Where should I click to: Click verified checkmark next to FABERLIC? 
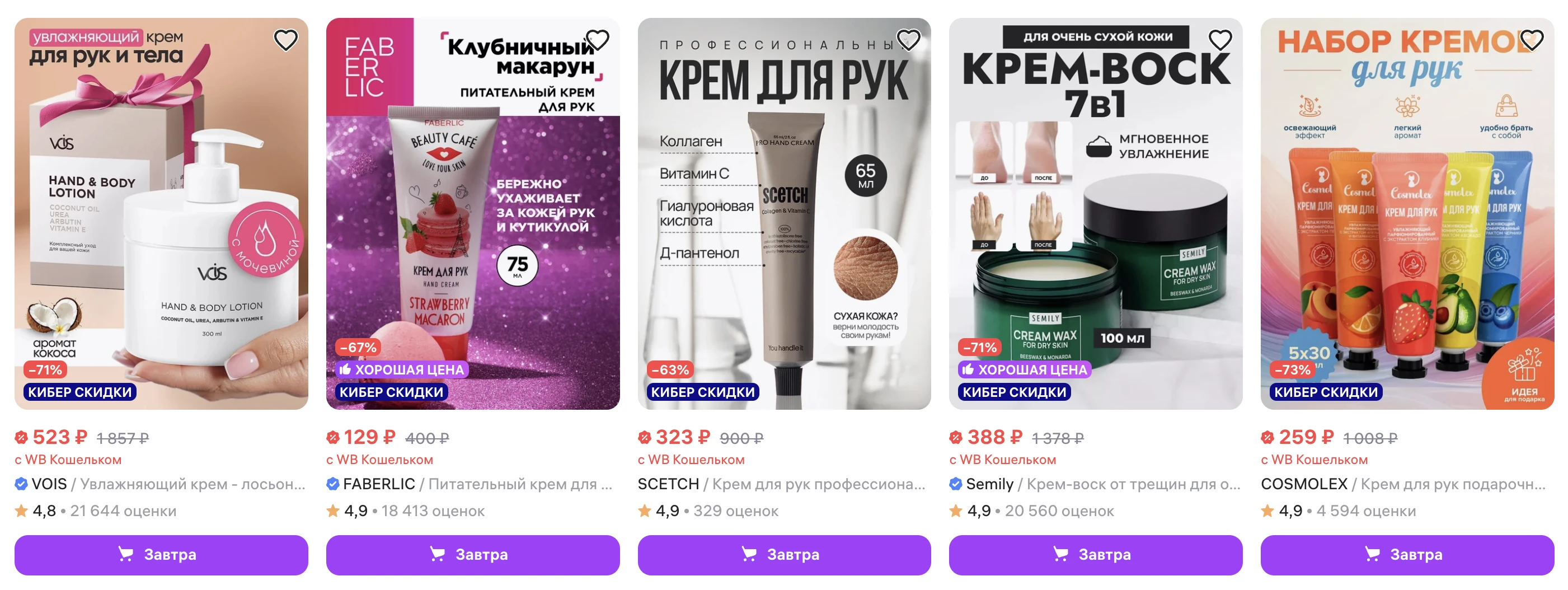click(333, 484)
